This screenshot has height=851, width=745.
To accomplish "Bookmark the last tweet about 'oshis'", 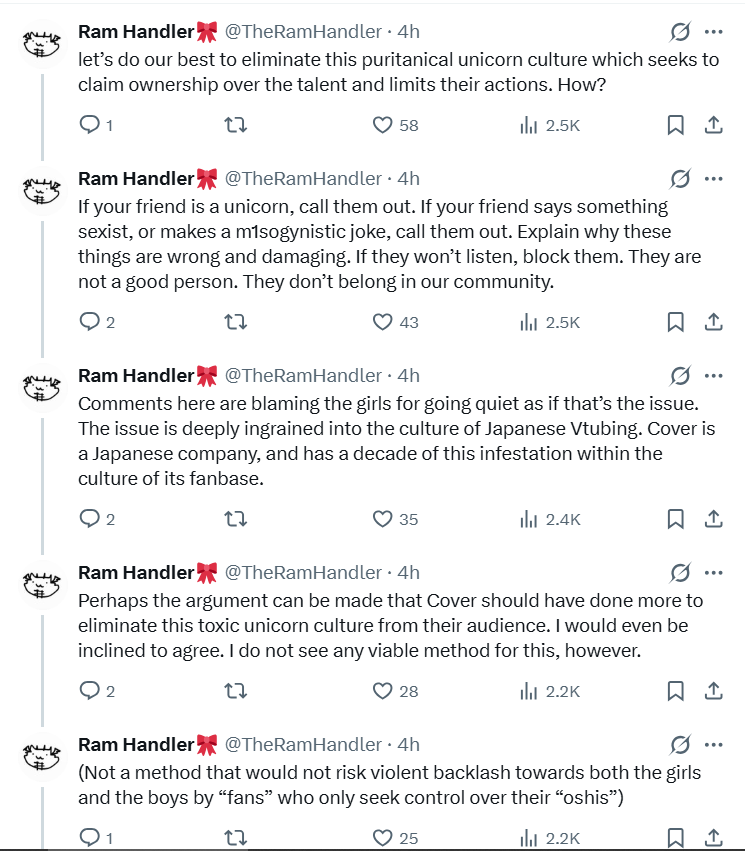I will [x=675, y=837].
